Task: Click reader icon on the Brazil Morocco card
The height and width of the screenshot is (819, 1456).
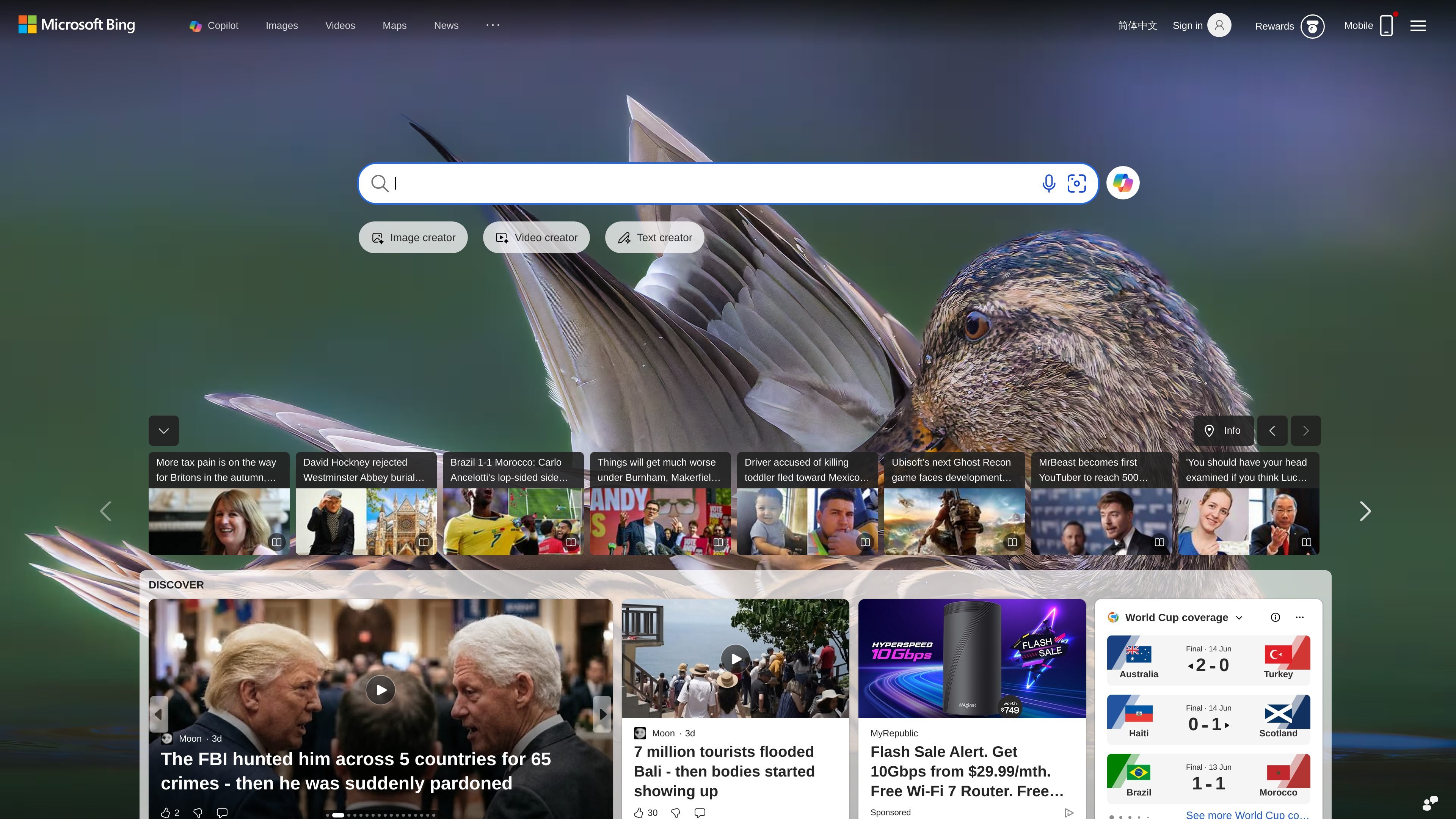Action: [x=571, y=542]
